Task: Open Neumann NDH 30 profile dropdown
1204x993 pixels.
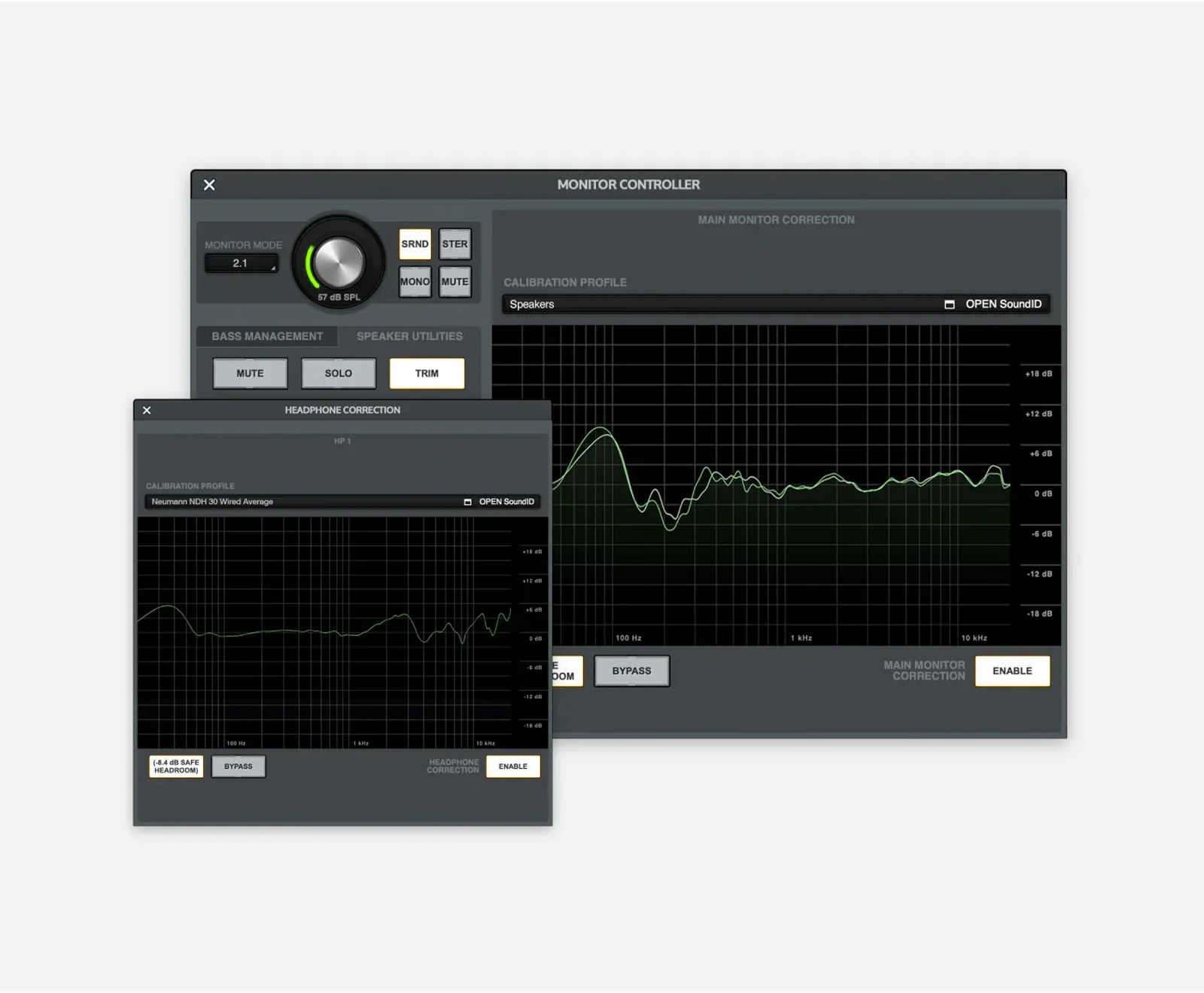Action: tap(301, 502)
